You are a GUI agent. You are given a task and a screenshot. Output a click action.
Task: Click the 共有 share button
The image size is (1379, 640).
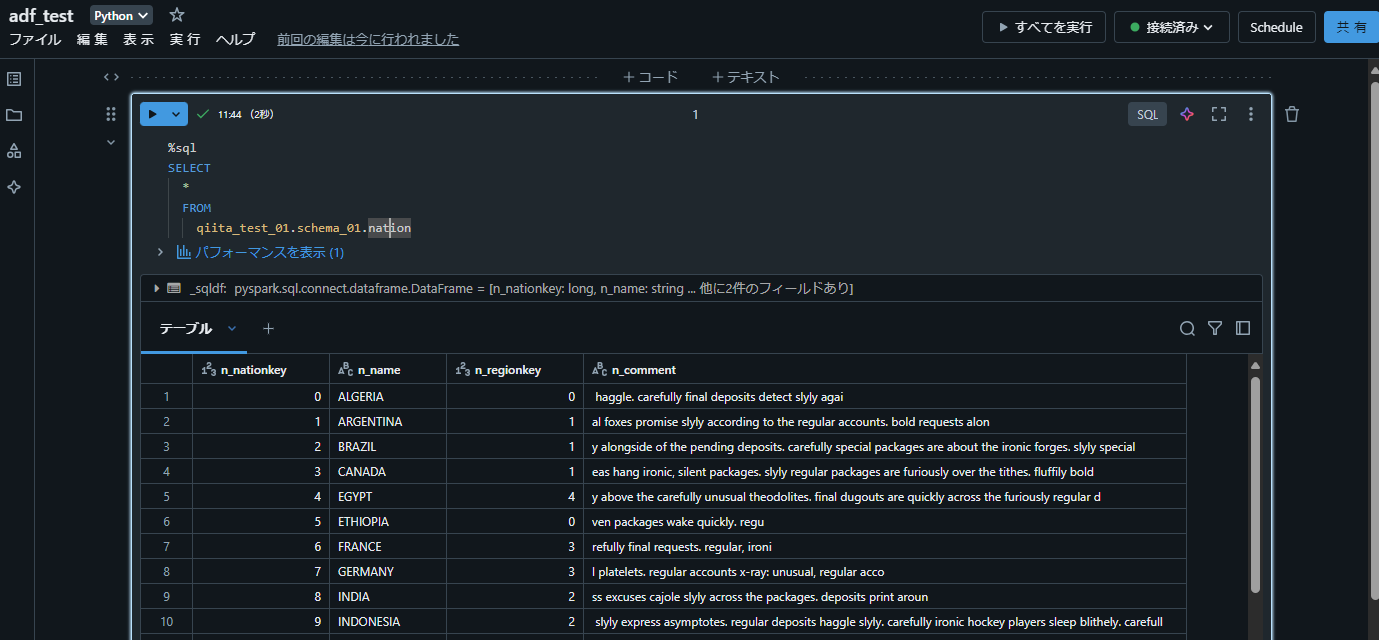[x=1351, y=27]
